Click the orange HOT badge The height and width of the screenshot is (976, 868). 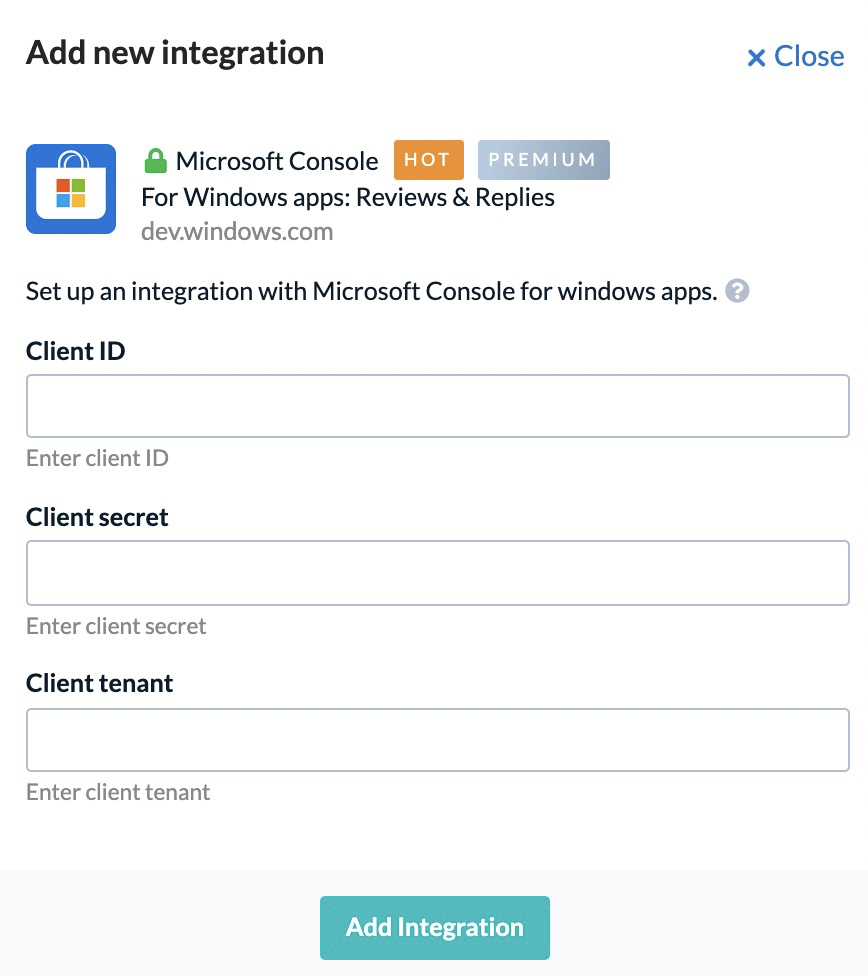click(x=428, y=160)
